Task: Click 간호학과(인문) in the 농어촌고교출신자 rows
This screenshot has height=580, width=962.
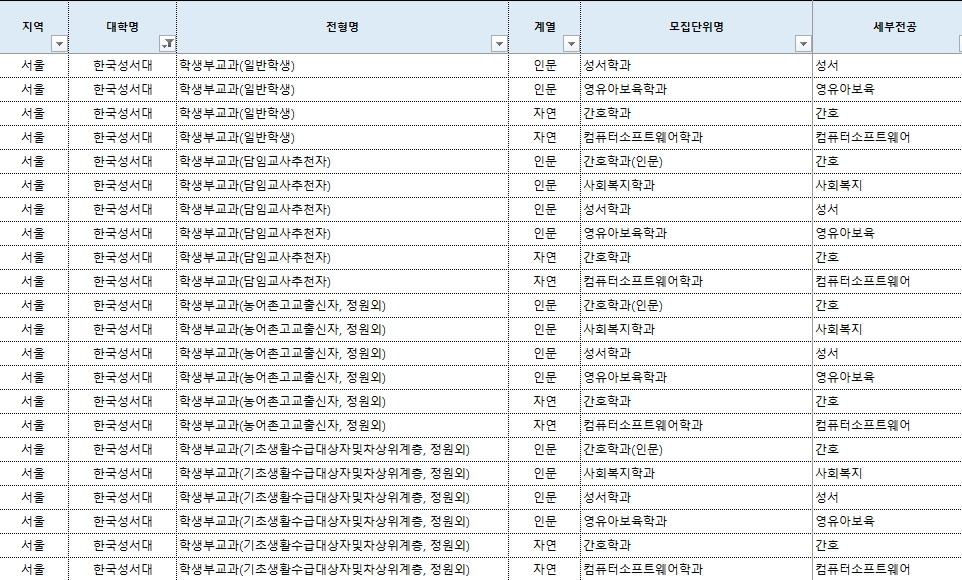Action: 622,305
